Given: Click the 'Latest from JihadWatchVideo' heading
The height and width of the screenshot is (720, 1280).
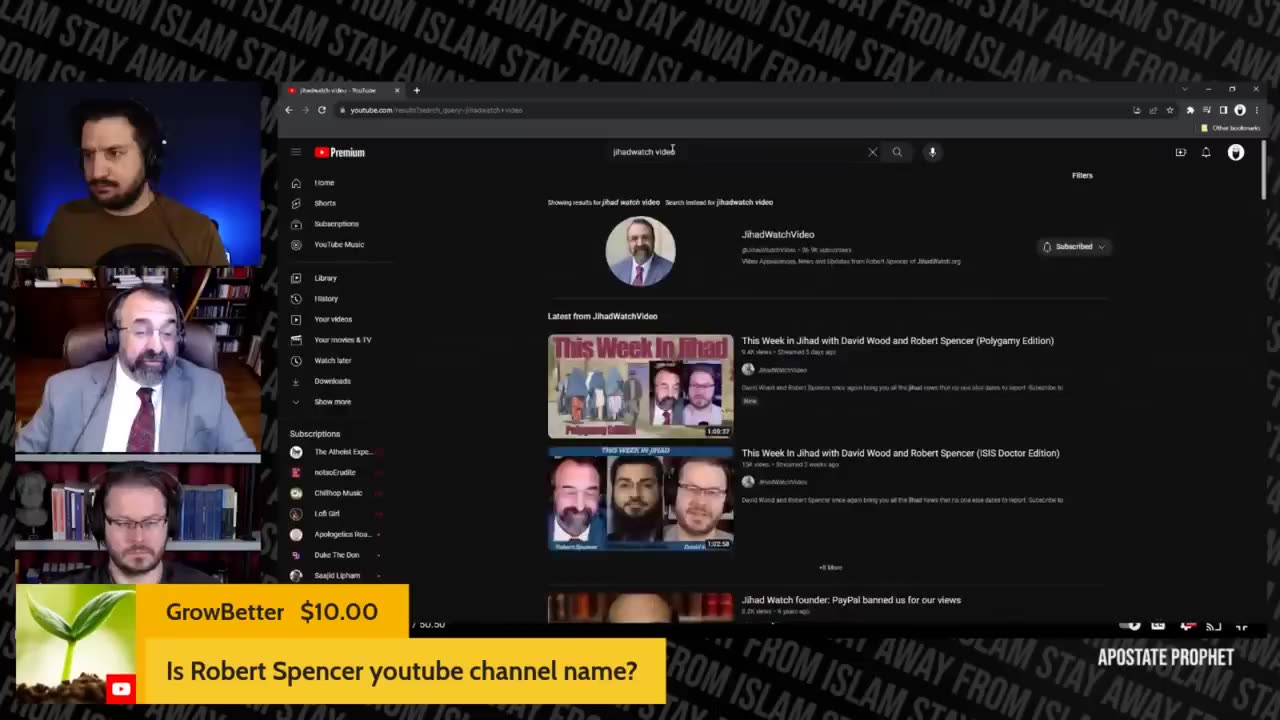Looking at the screenshot, I should 602,316.
